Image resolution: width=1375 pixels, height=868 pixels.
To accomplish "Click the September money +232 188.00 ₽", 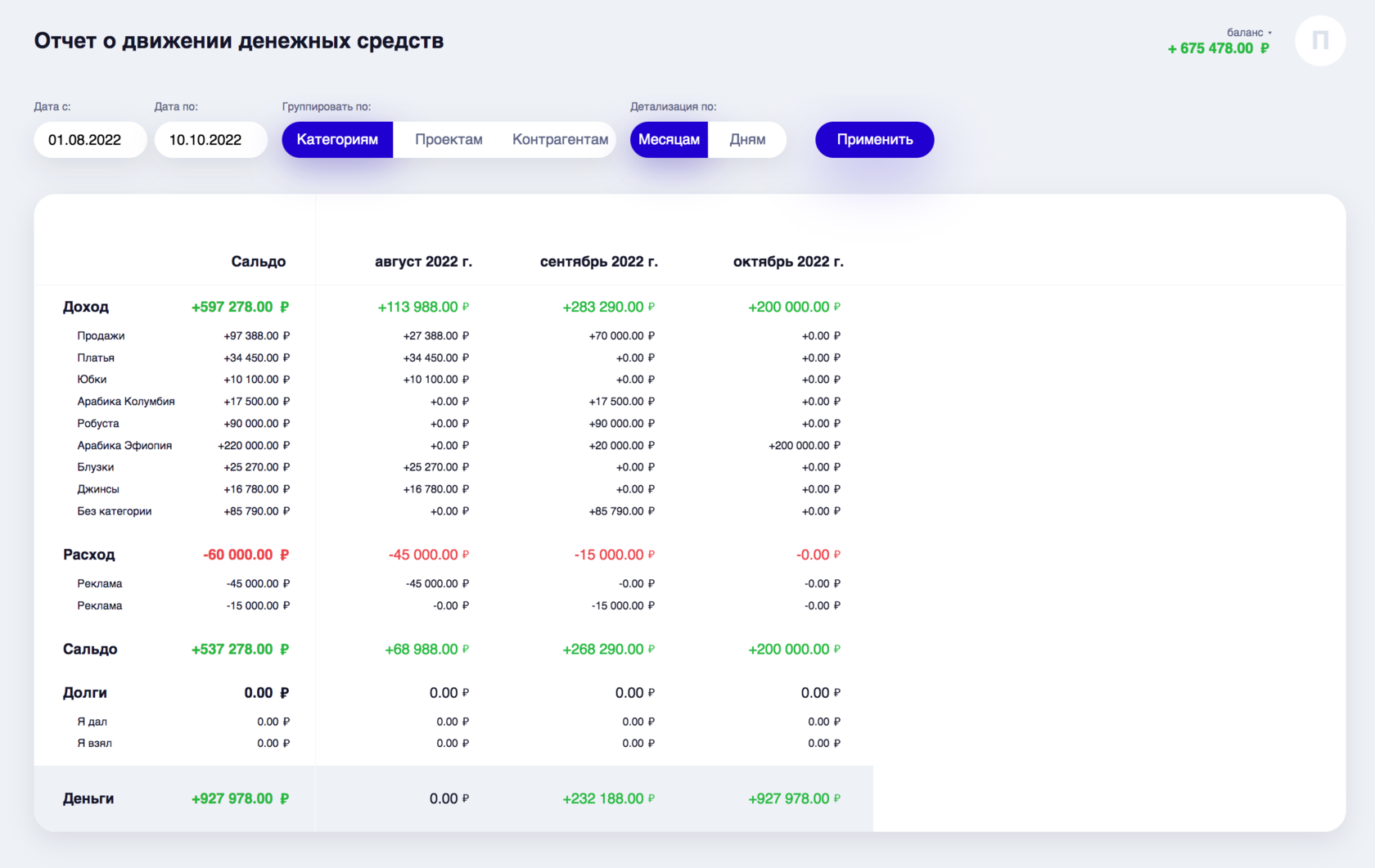I will [609, 799].
